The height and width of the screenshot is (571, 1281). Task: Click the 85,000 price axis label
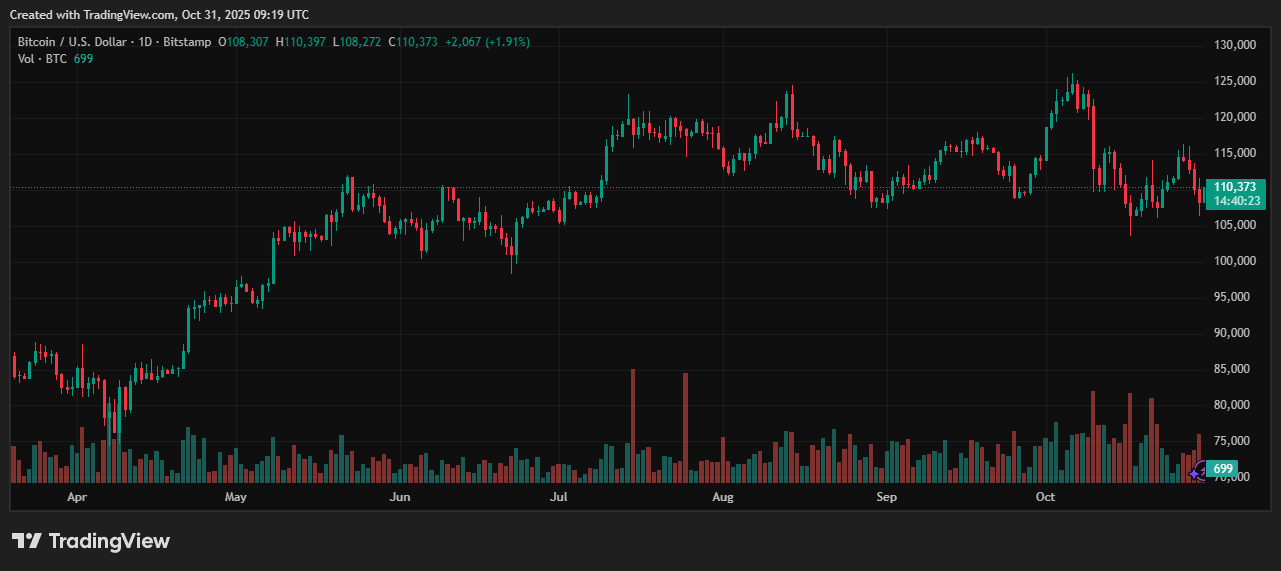pyautogui.click(x=1235, y=369)
